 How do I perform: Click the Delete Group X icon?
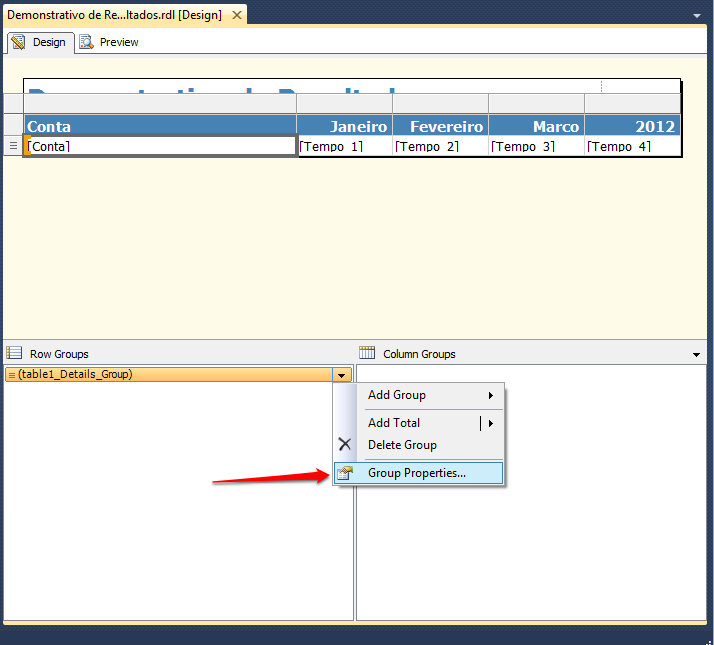coord(345,444)
